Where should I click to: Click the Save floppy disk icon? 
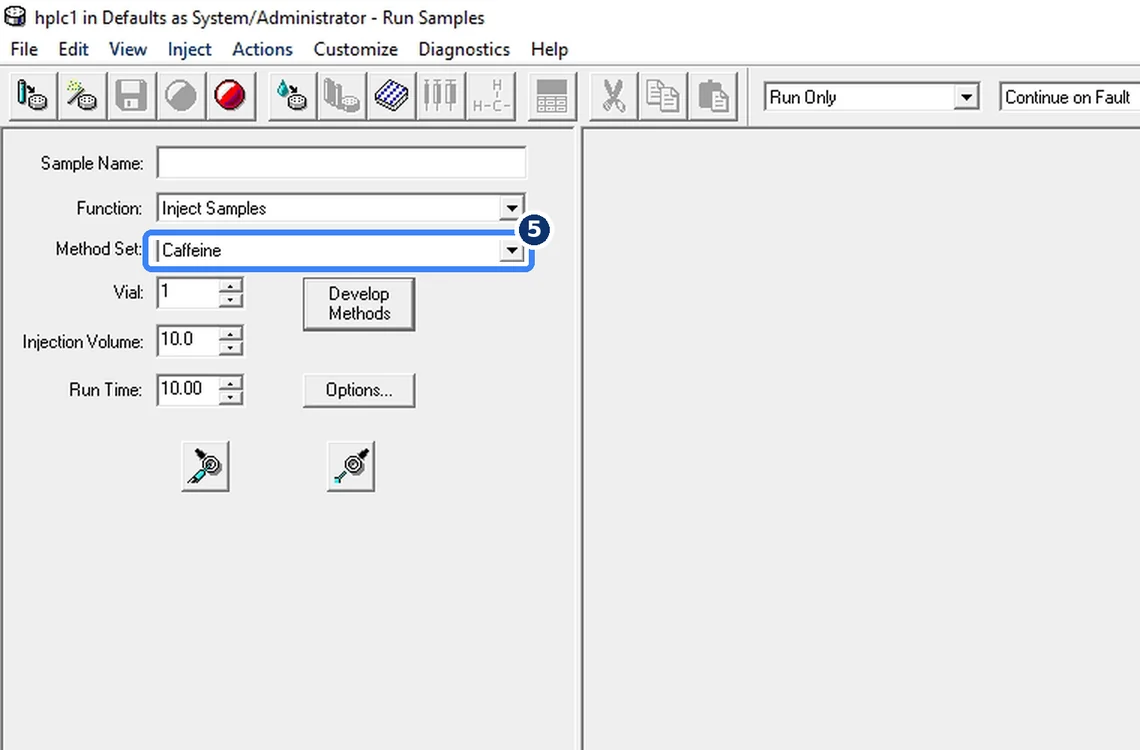coord(131,96)
